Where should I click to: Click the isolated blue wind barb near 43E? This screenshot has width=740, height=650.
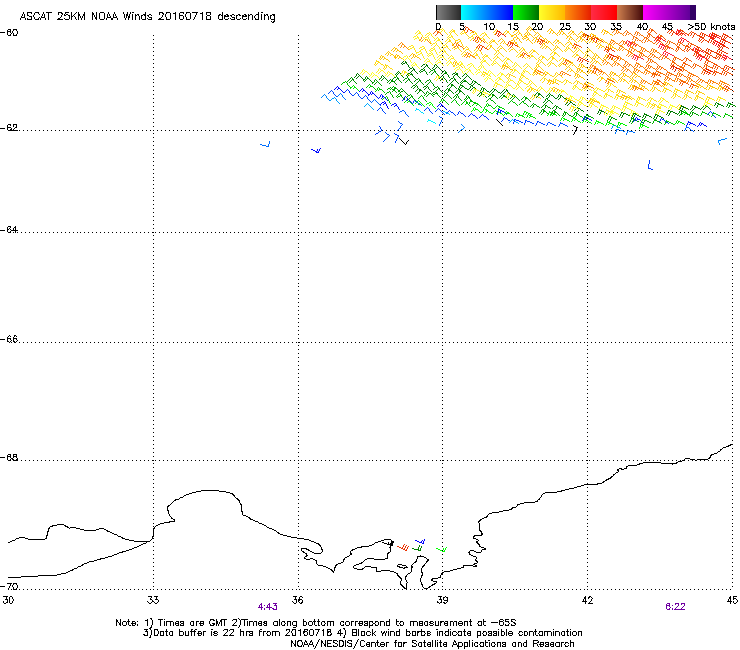650,165
